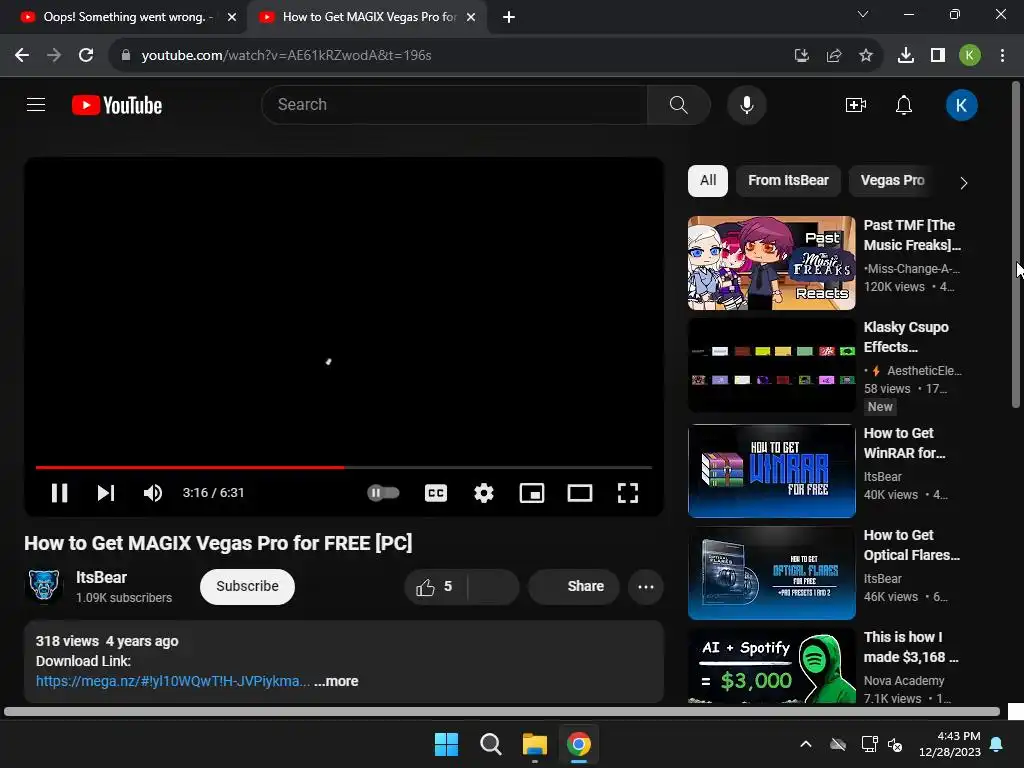The image size is (1024, 768).
Task: Open This is how I made $3,168 title
Action: (911, 647)
